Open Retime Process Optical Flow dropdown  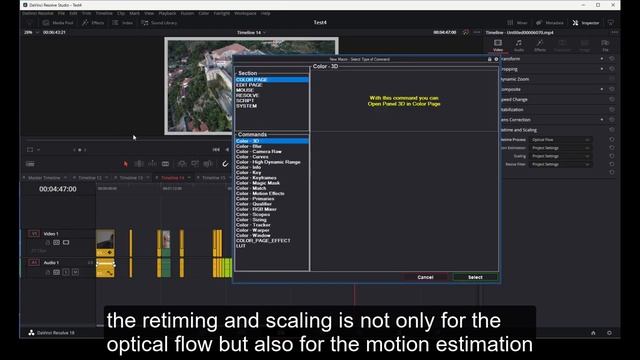click(560, 140)
